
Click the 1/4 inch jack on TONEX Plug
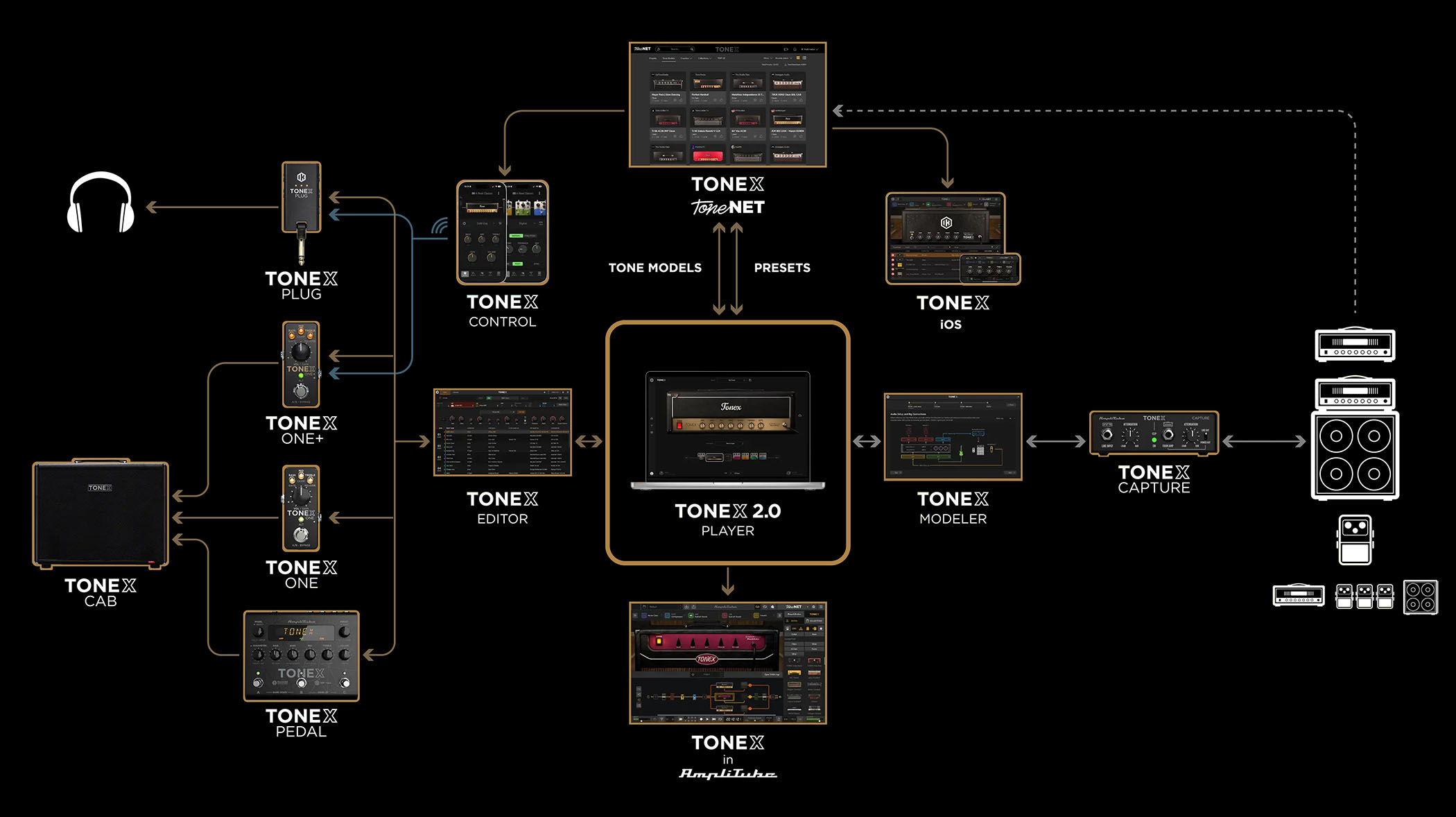coord(301,244)
